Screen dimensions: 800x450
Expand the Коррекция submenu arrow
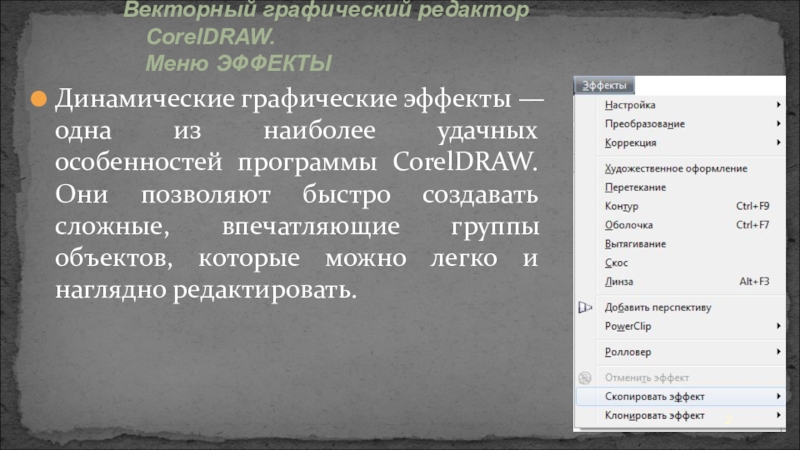779,142
